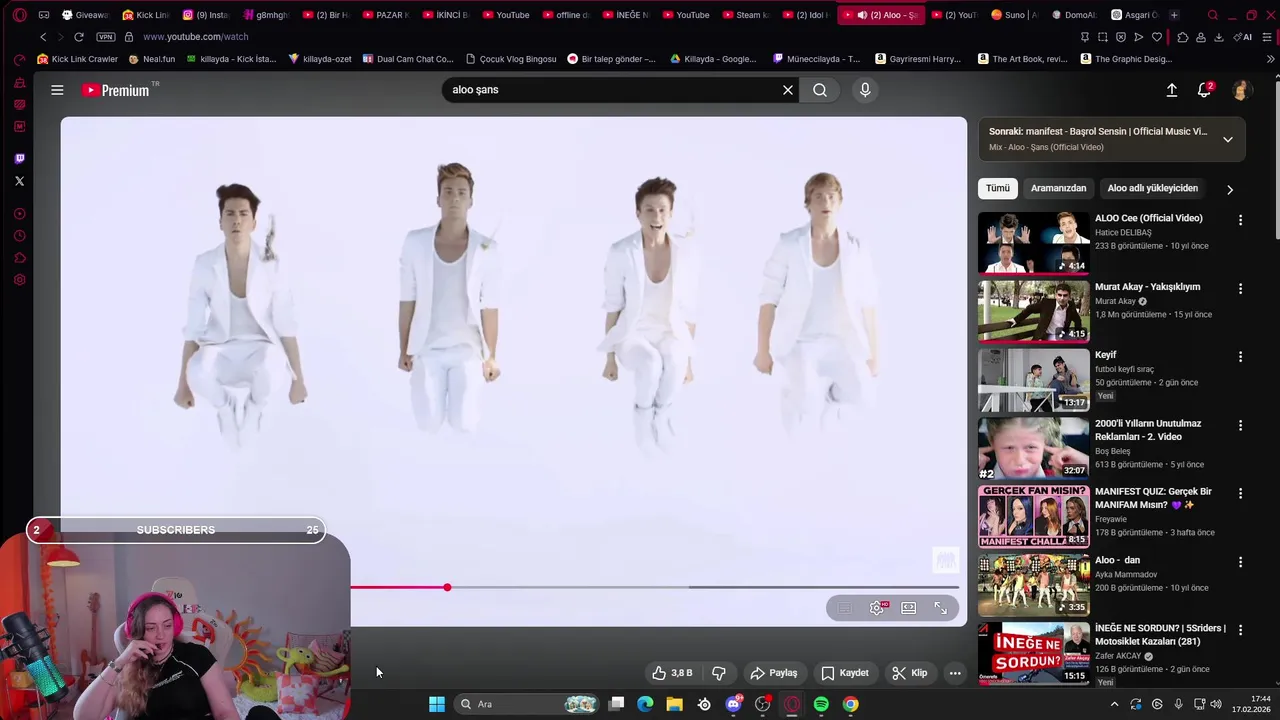This screenshot has width=1280, height=720.
Task: Open options for 'Aloo - dan' video
Action: pyautogui.click(x=1240, y=562)
